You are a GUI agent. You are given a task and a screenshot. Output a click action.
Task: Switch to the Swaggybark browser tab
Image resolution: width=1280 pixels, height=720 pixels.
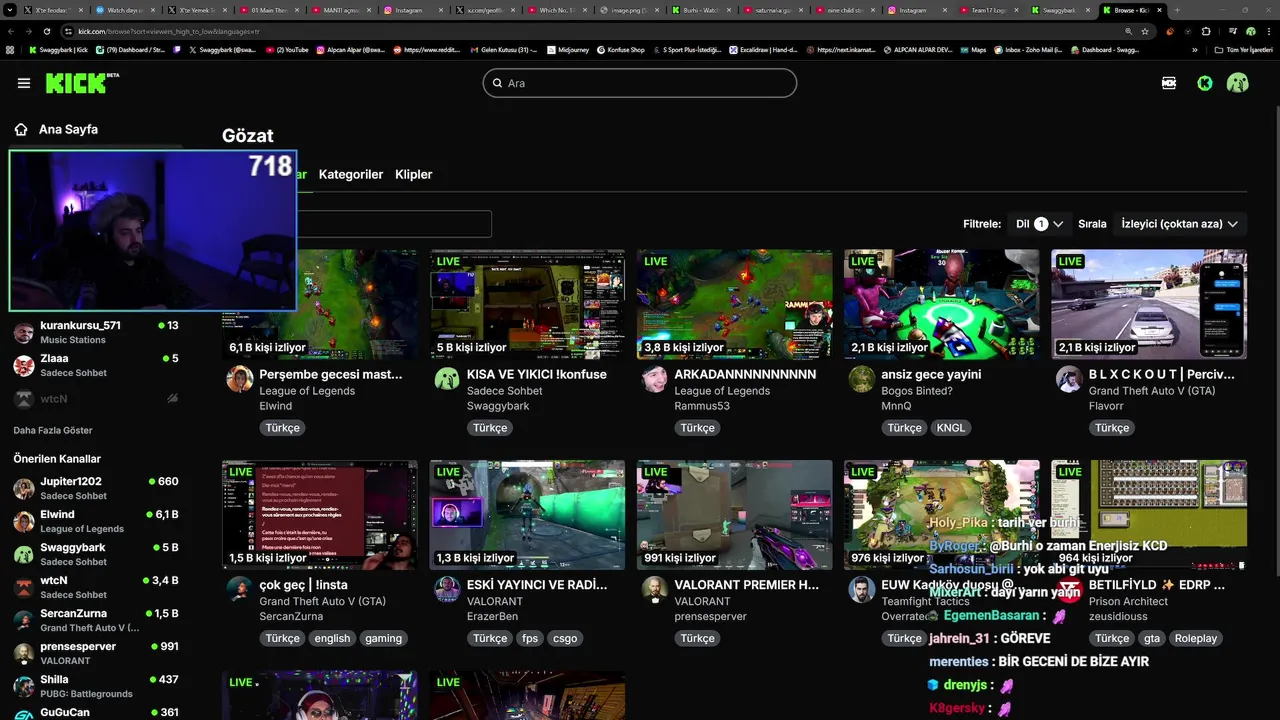point(1060,10)
